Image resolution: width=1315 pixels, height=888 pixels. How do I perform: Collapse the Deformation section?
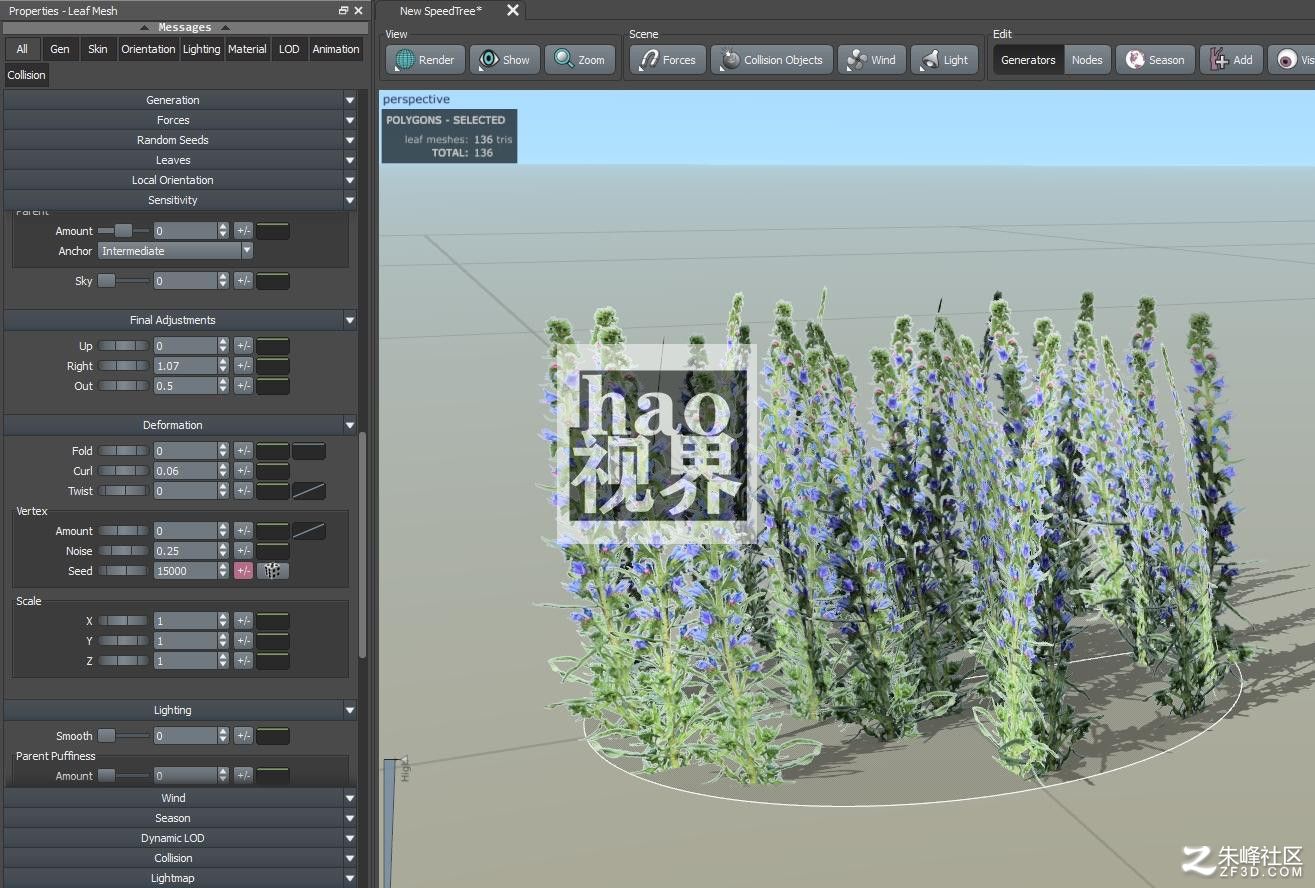tap(181, 425)
